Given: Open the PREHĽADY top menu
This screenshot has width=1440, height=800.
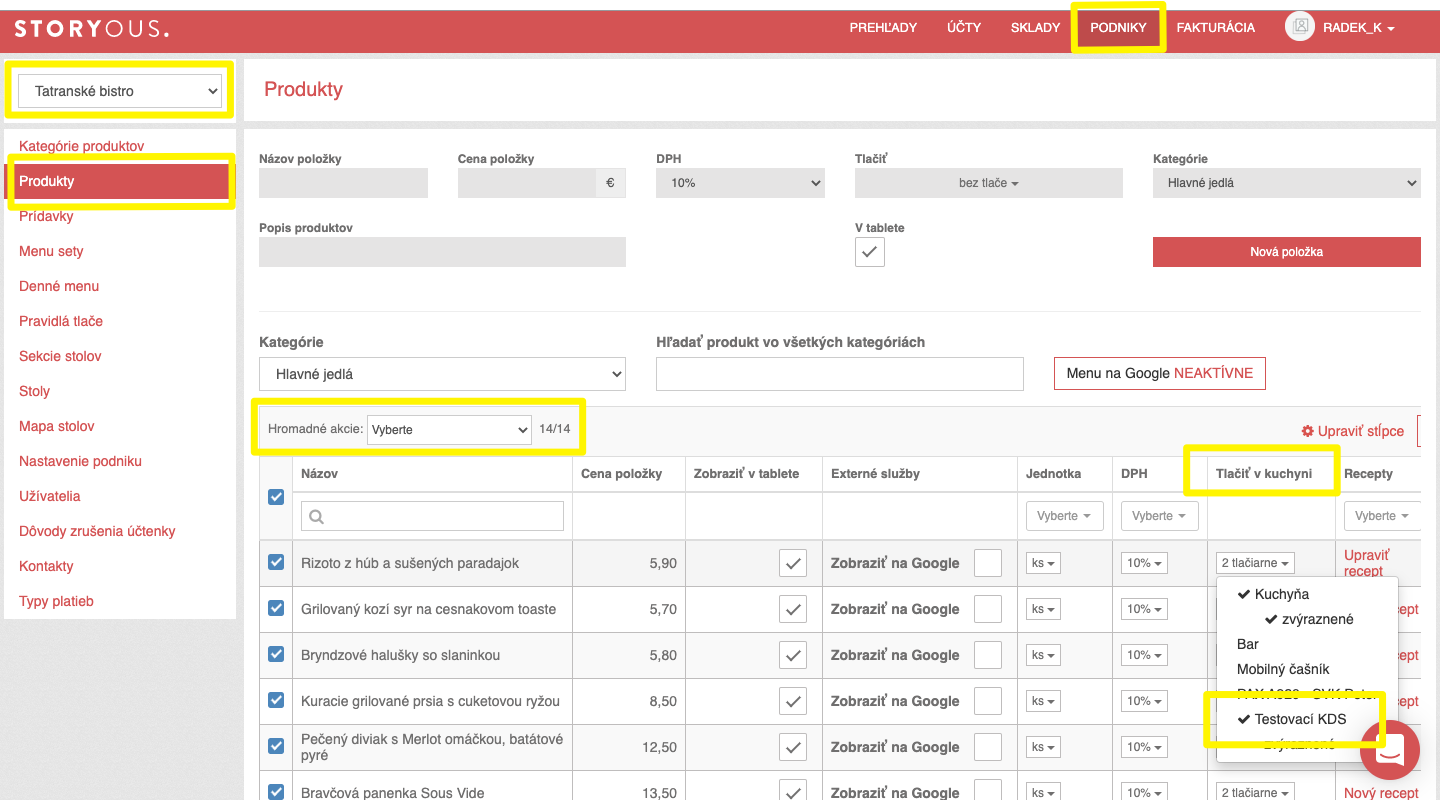Looking at the screenshot, I should point(883,28).
